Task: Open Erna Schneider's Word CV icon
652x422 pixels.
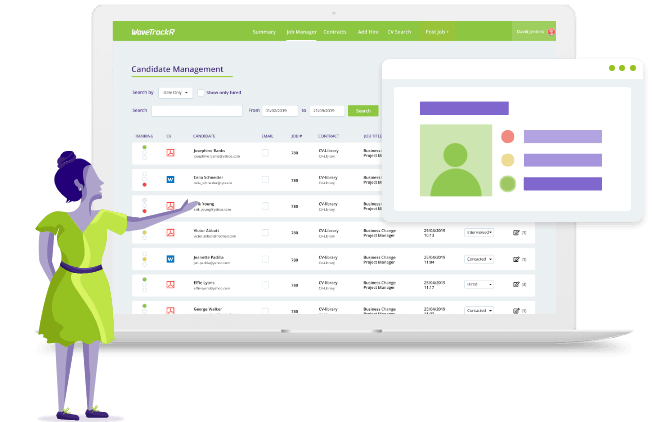Action: coord(170,180)
